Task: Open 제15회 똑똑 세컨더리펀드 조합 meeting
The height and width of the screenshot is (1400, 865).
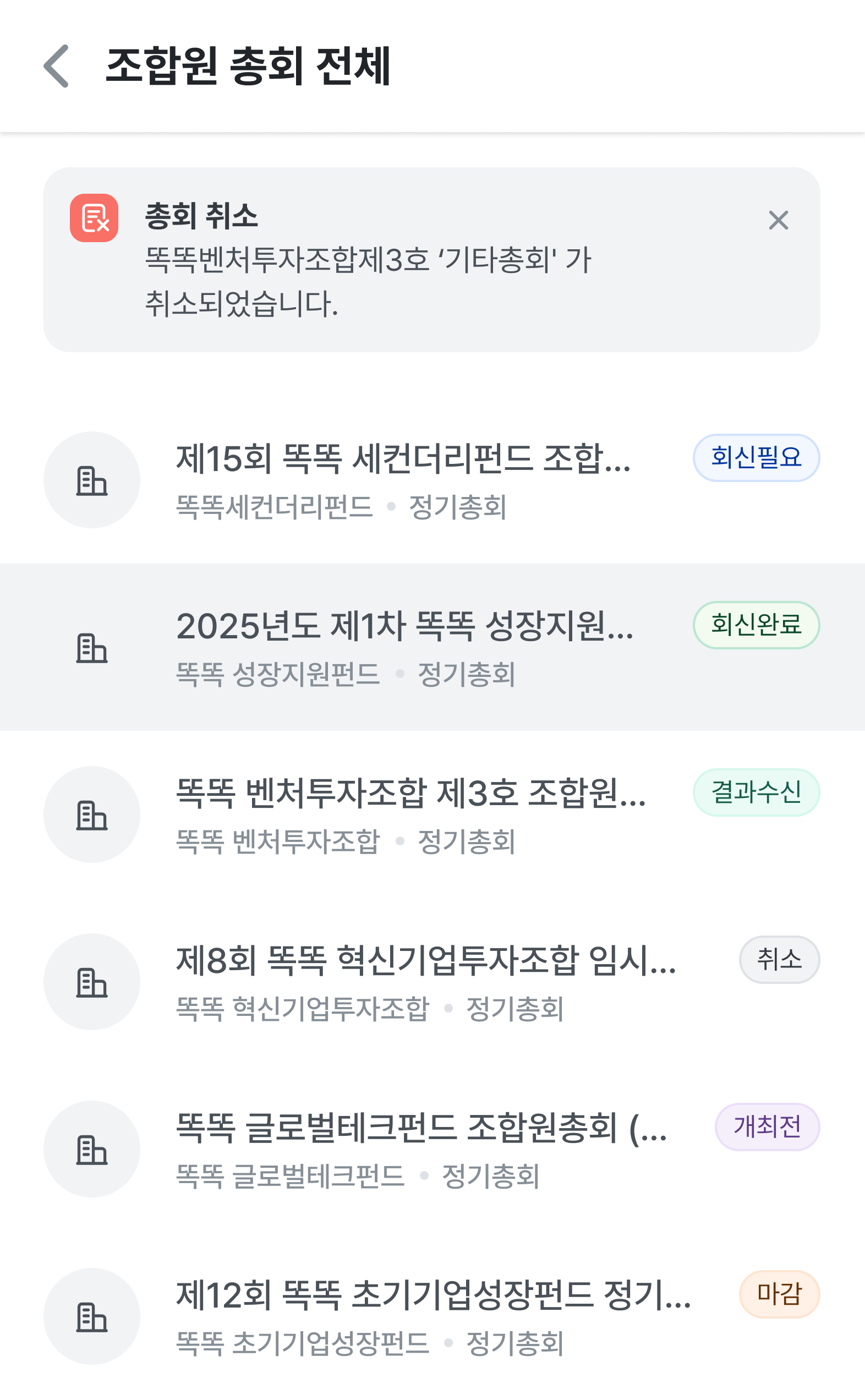Action: (x=403, y=459)
